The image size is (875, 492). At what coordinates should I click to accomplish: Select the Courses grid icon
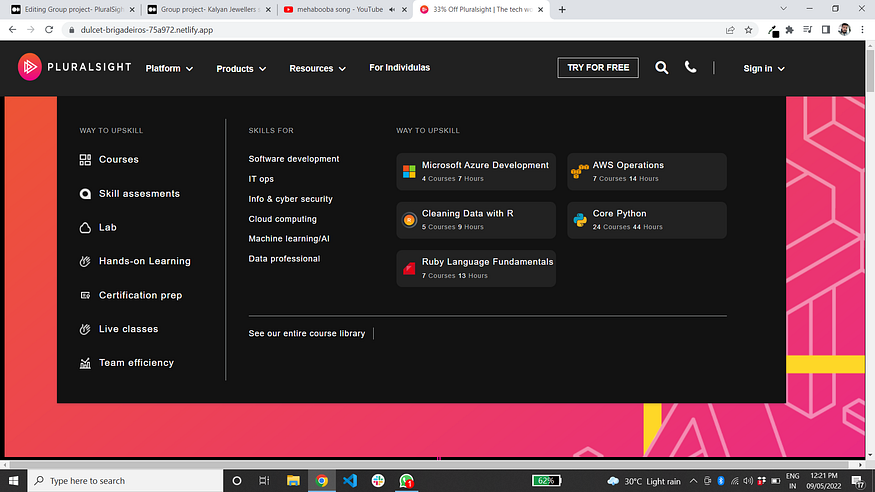85,160
